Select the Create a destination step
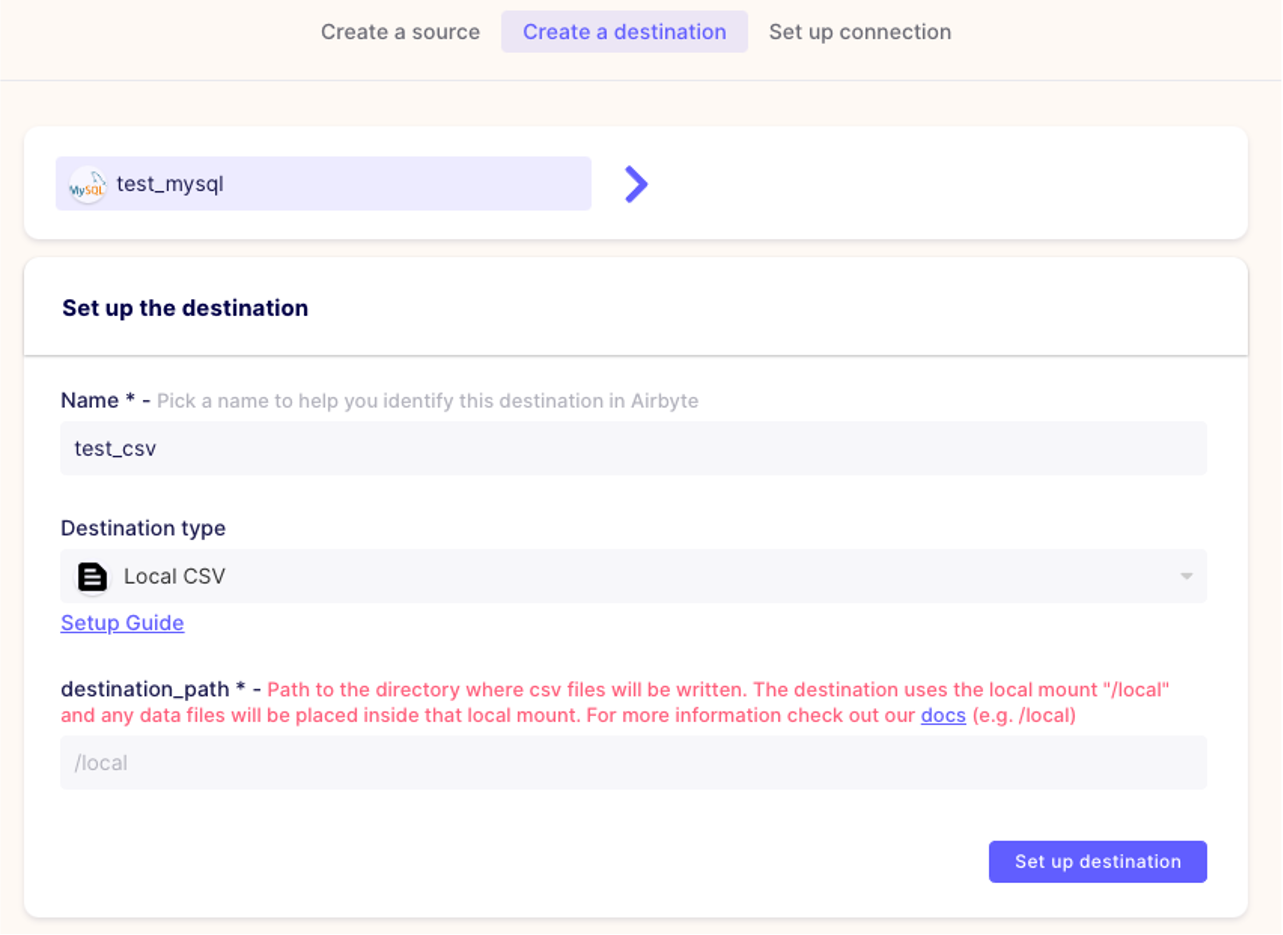The width and height of the screenshot is (1283, 935). point(624,32)
